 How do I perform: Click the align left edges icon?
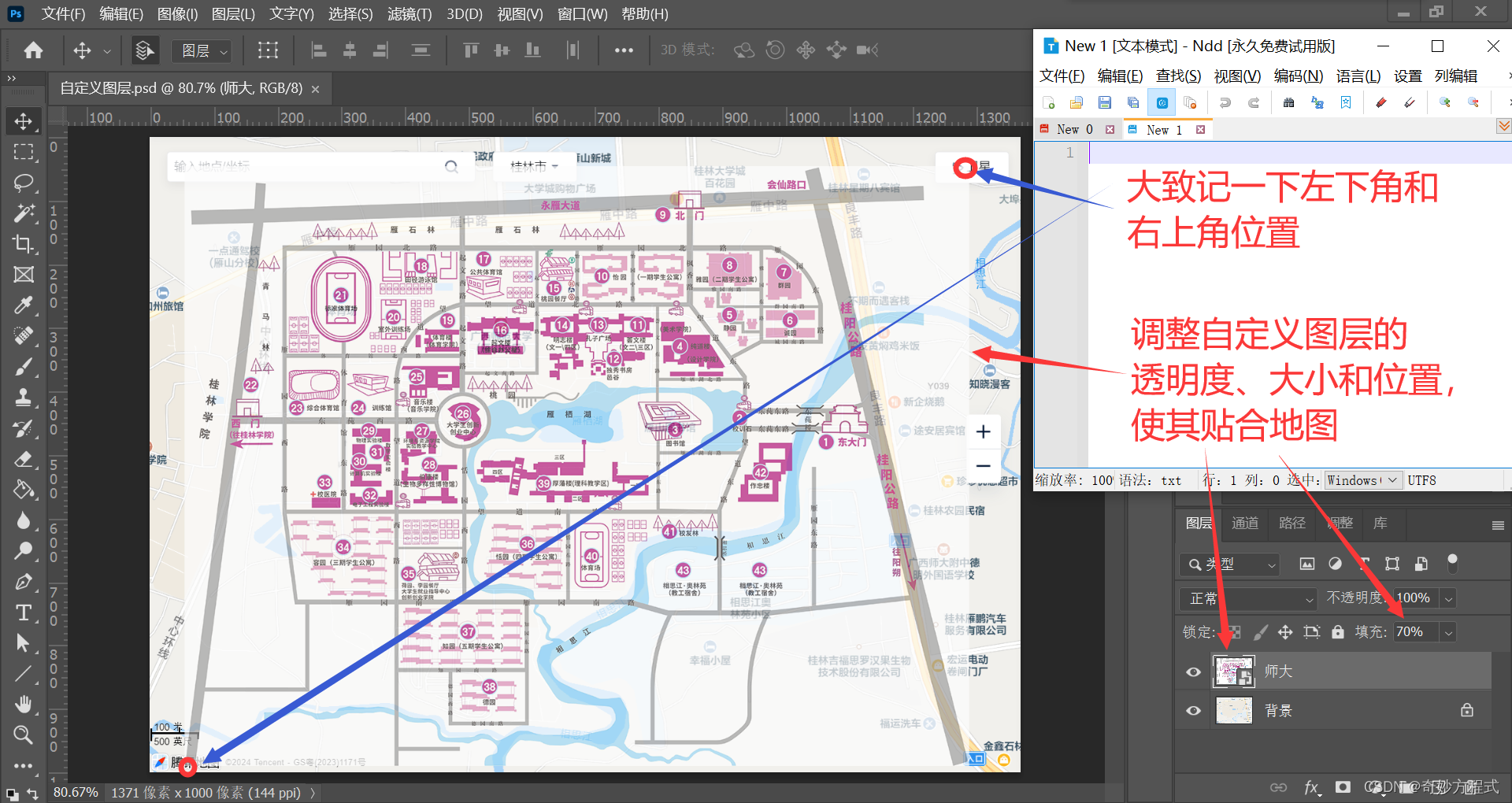tap(319, 50)
